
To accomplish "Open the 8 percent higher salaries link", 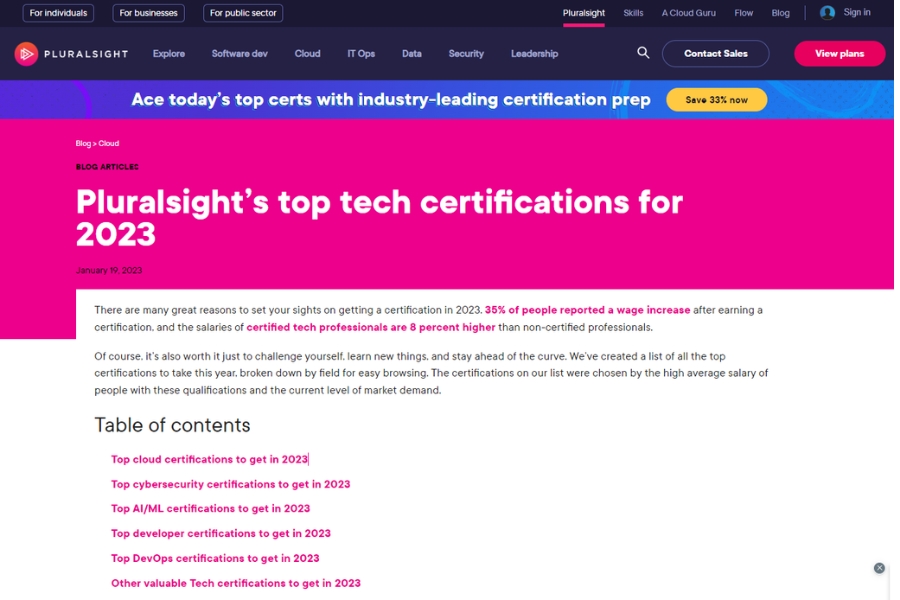I will coord(371,327).
